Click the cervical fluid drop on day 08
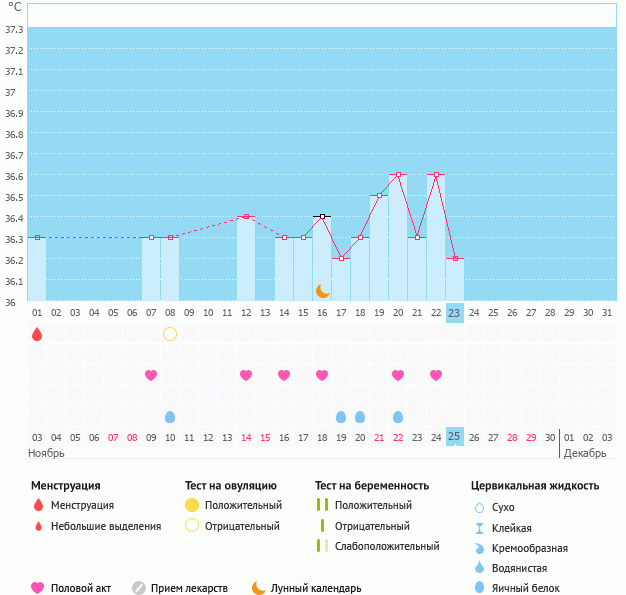The width and height of the screenshot is (626, 595). 170,416
